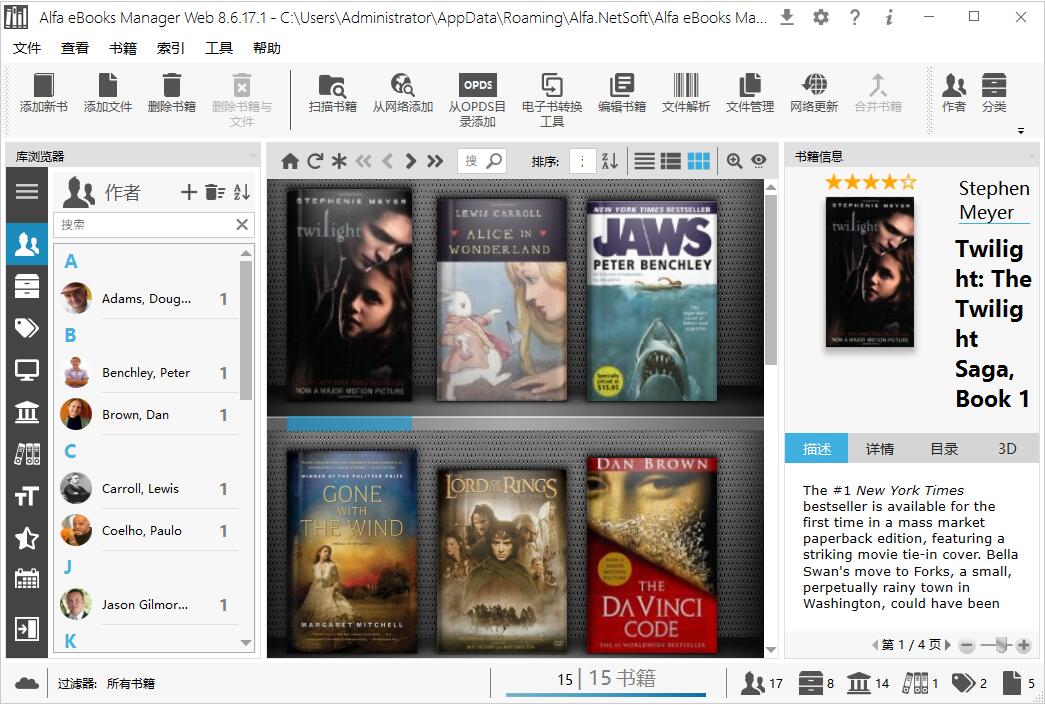This screenshot has width=1045, height=705.
Task: Select the monitor sidebar icon
Action: click(x=27, y=370)
